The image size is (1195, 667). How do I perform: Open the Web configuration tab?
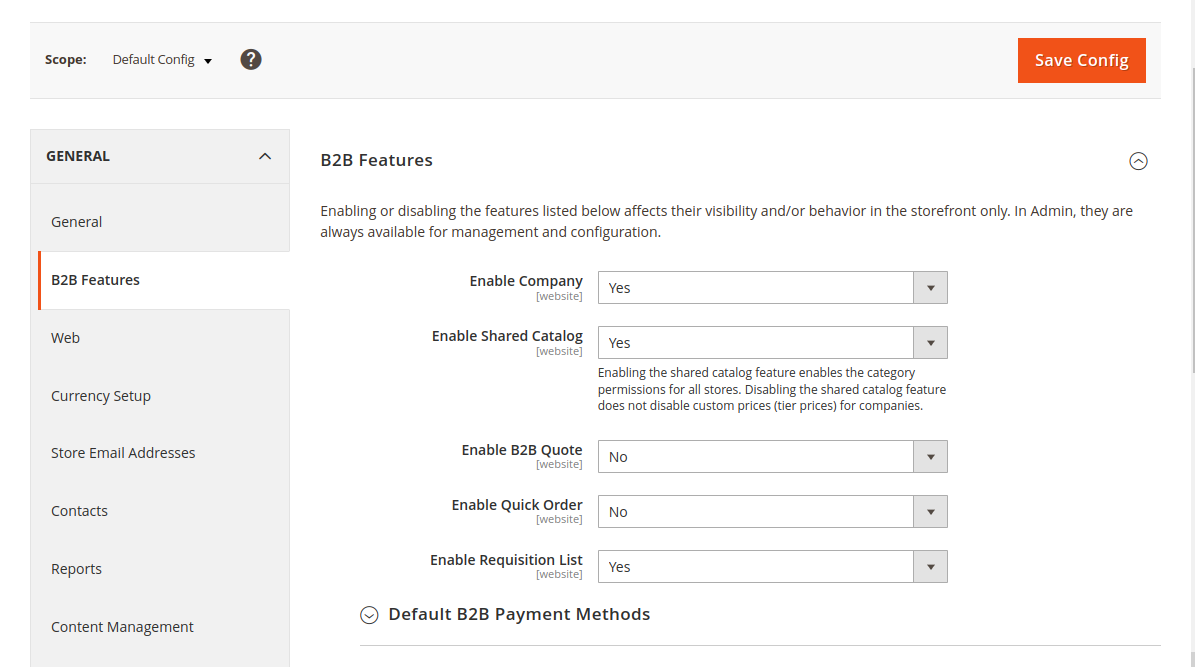(x=66, y=338)
